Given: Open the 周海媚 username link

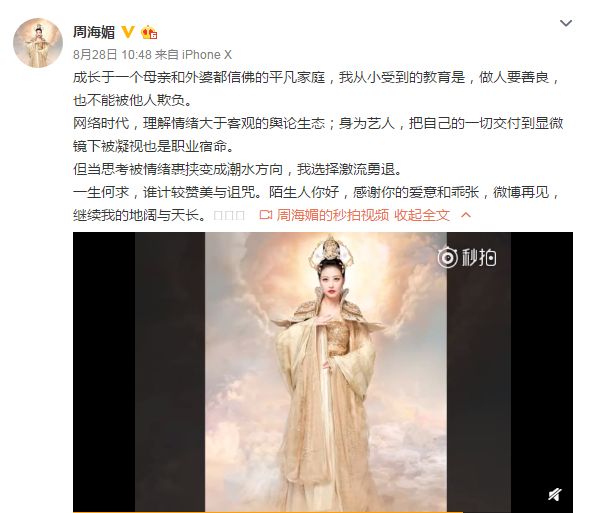Looking at the screenshot, I should click(x=94, y=32).
